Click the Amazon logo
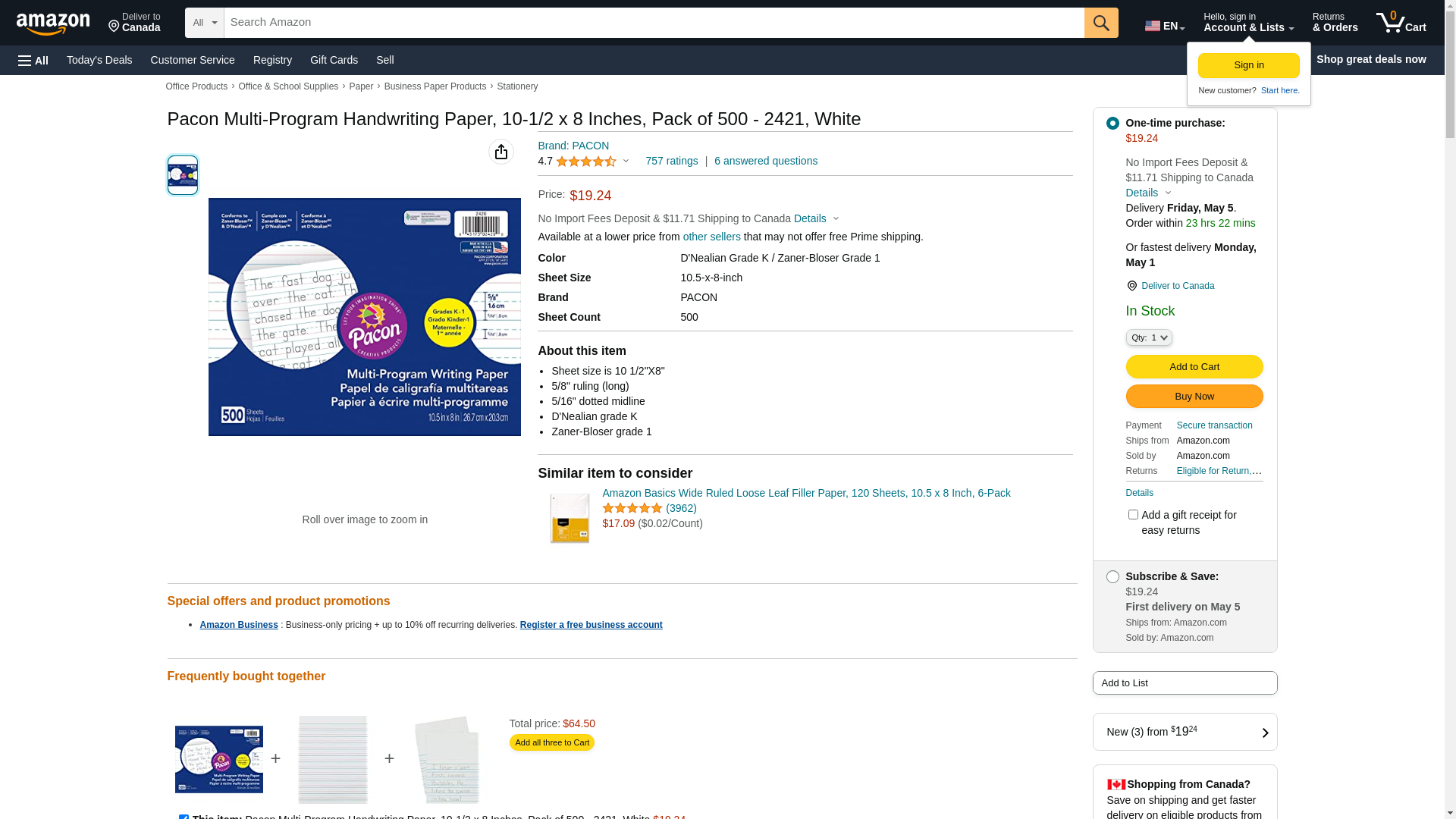The width and height of the screenshot is (1456, 819). pyautogui.click(x=53, y=24)
